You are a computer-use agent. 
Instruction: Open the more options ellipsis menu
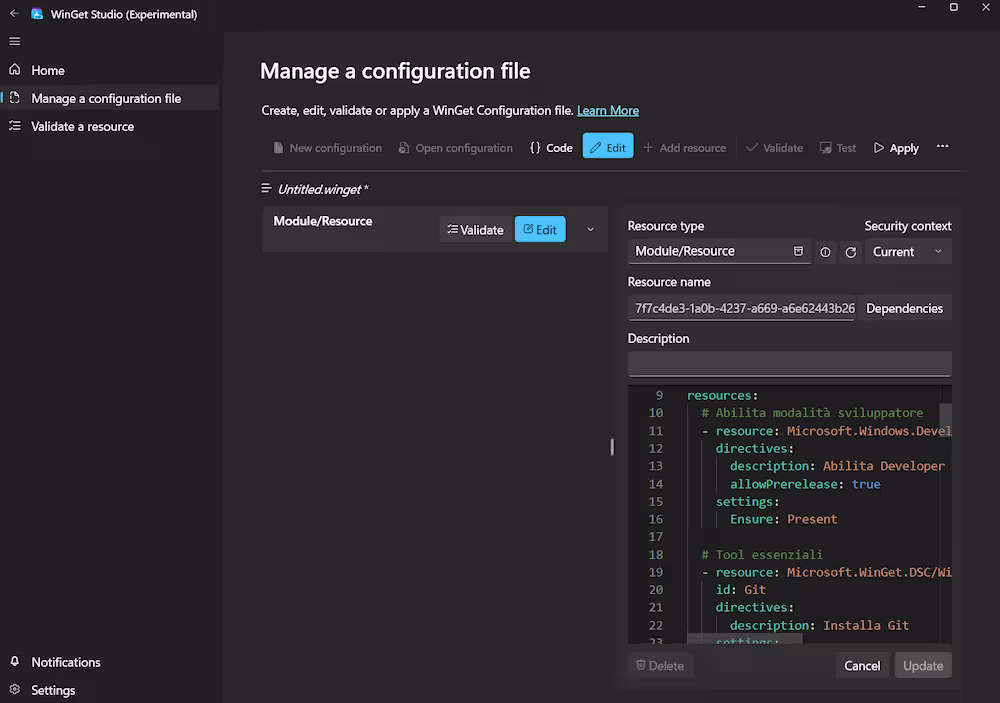pyautogui.click(x=942, y=147)
